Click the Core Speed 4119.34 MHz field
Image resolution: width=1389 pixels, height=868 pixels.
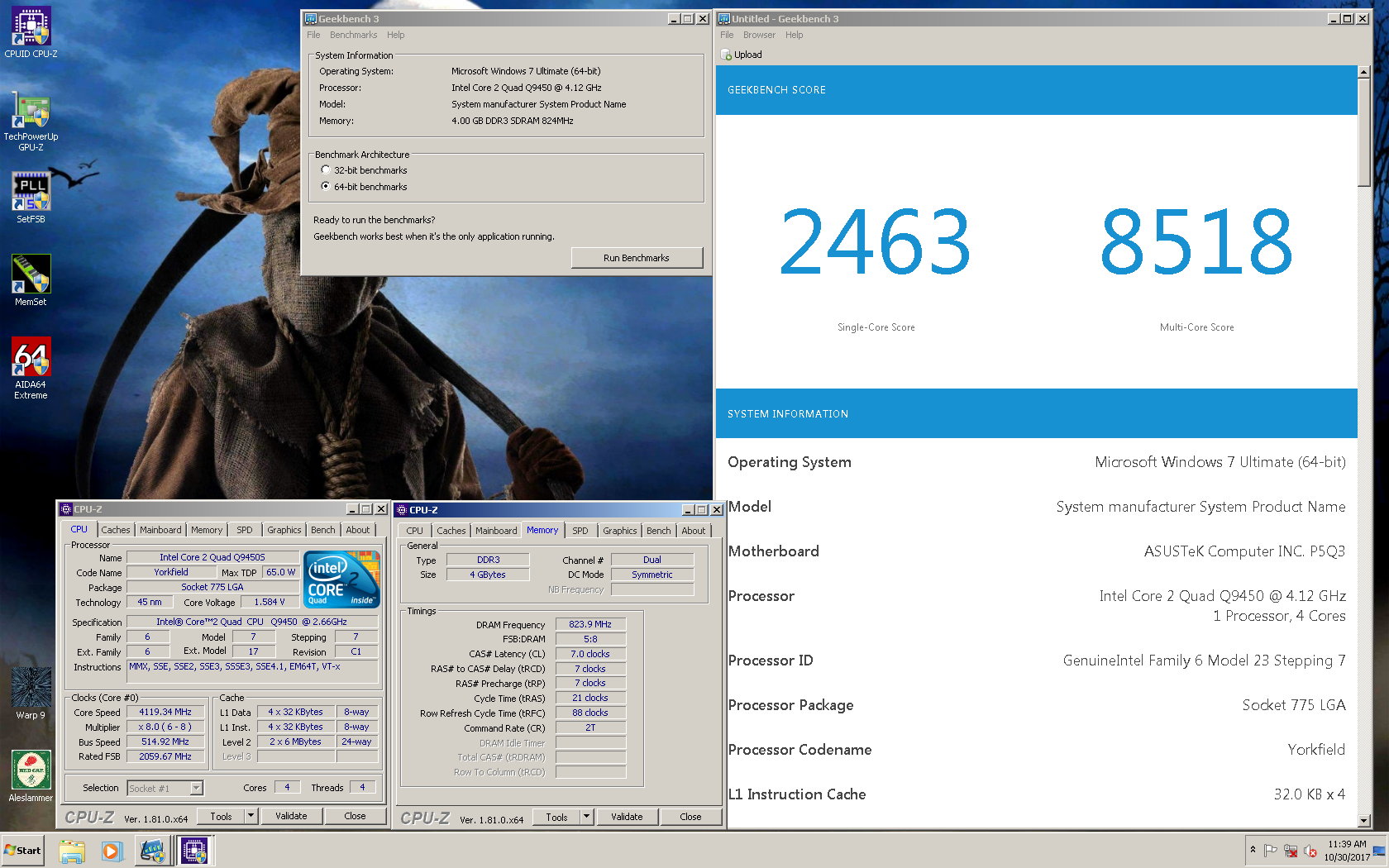tap(165, 712)
